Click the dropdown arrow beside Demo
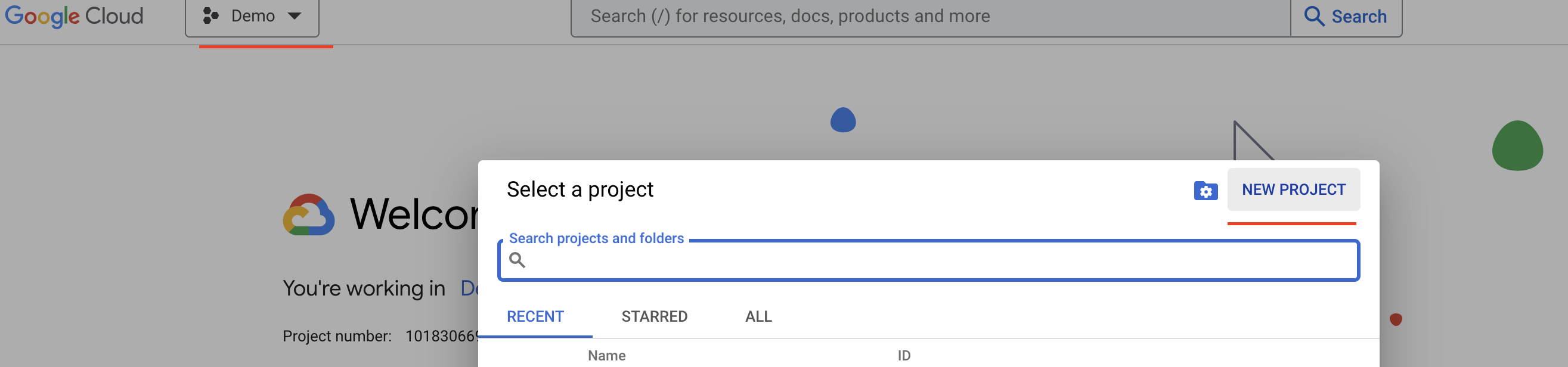 tap(295, 16)
